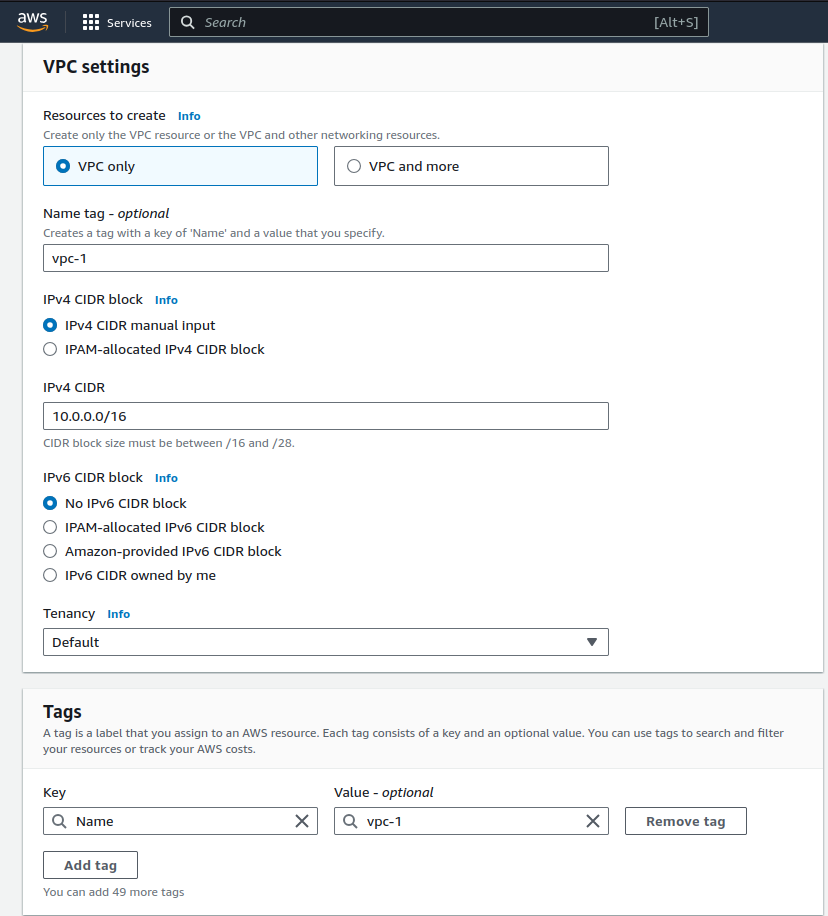
Task: Open the Services grid menu icon
Action: [91, 22]
